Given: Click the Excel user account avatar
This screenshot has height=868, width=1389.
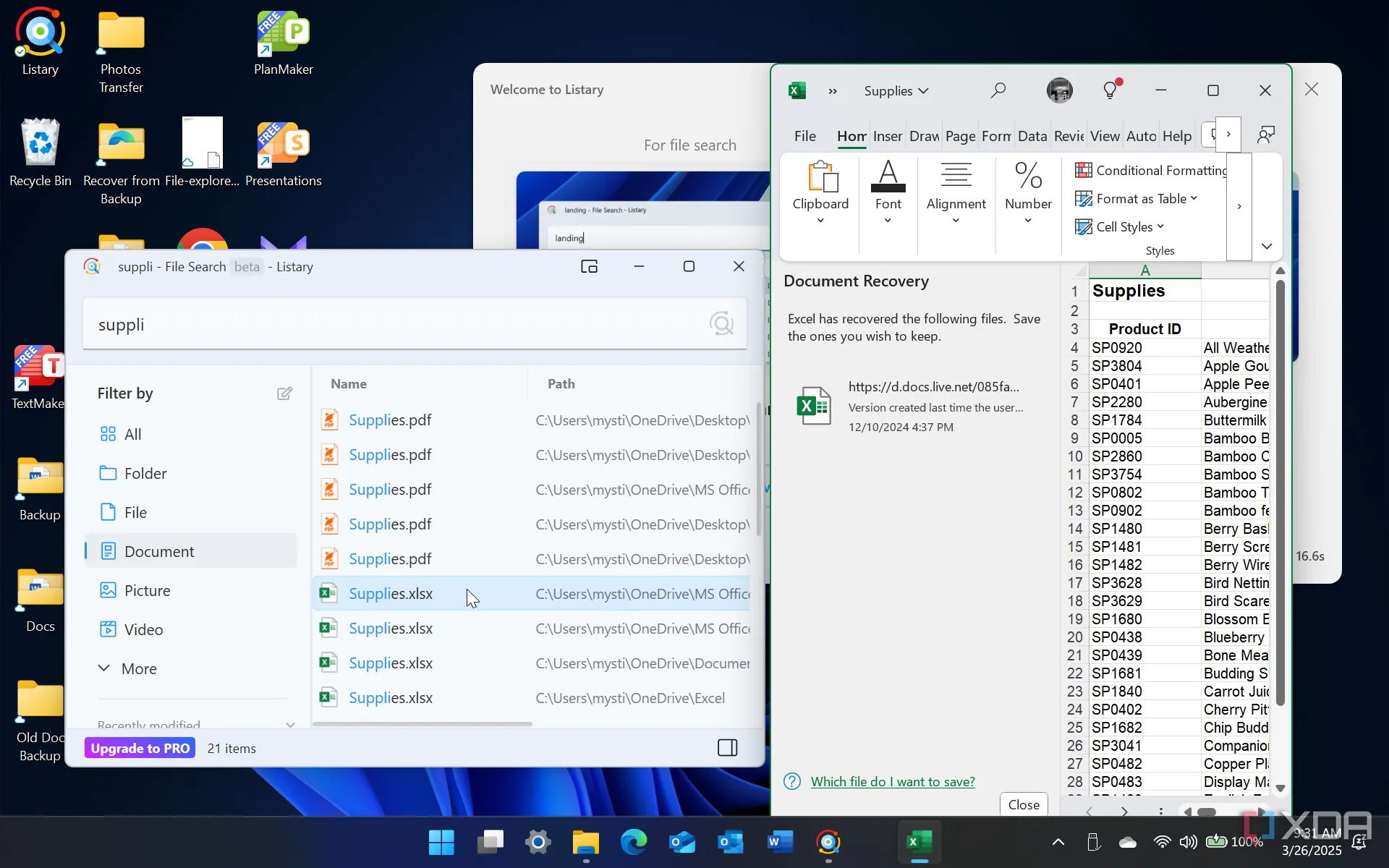Looking at the screenshot, I should [1060, 90].
